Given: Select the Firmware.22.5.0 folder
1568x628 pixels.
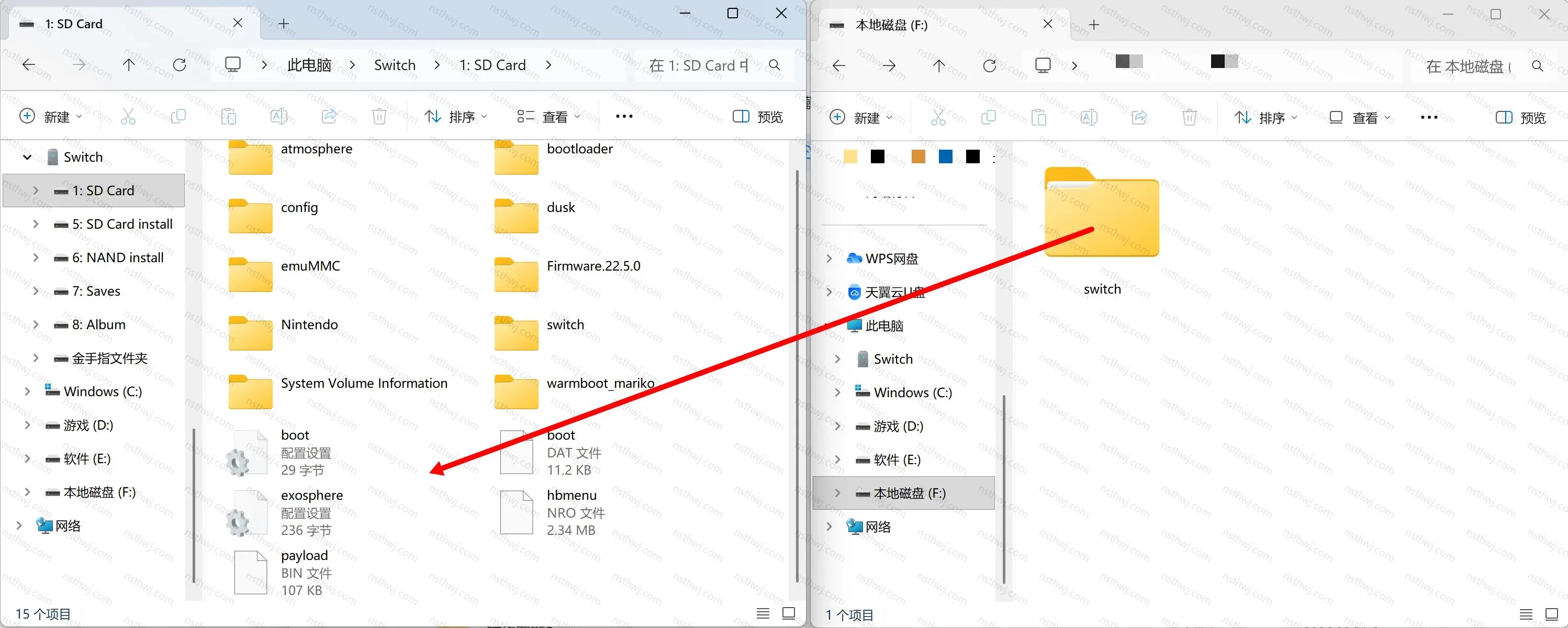Looking at the screenshot, I should click(567, 274).
